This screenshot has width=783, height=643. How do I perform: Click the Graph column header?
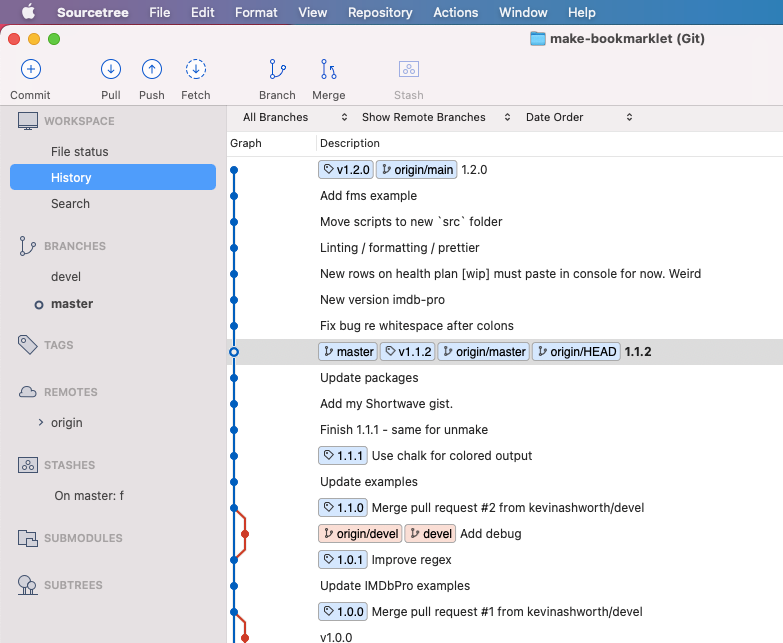pos(272,143)
